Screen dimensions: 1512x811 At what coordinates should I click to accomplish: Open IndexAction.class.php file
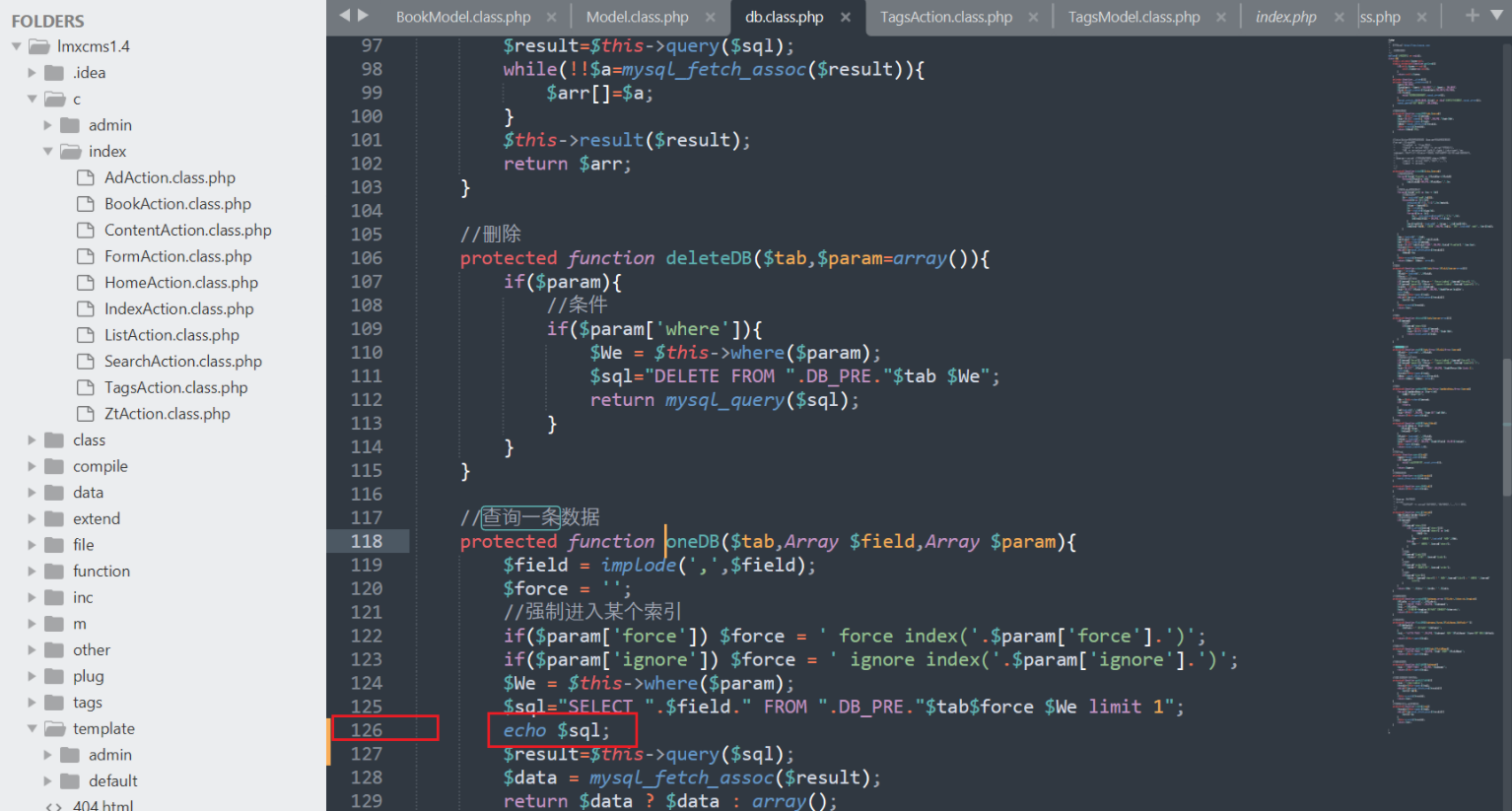pos(179,308)
